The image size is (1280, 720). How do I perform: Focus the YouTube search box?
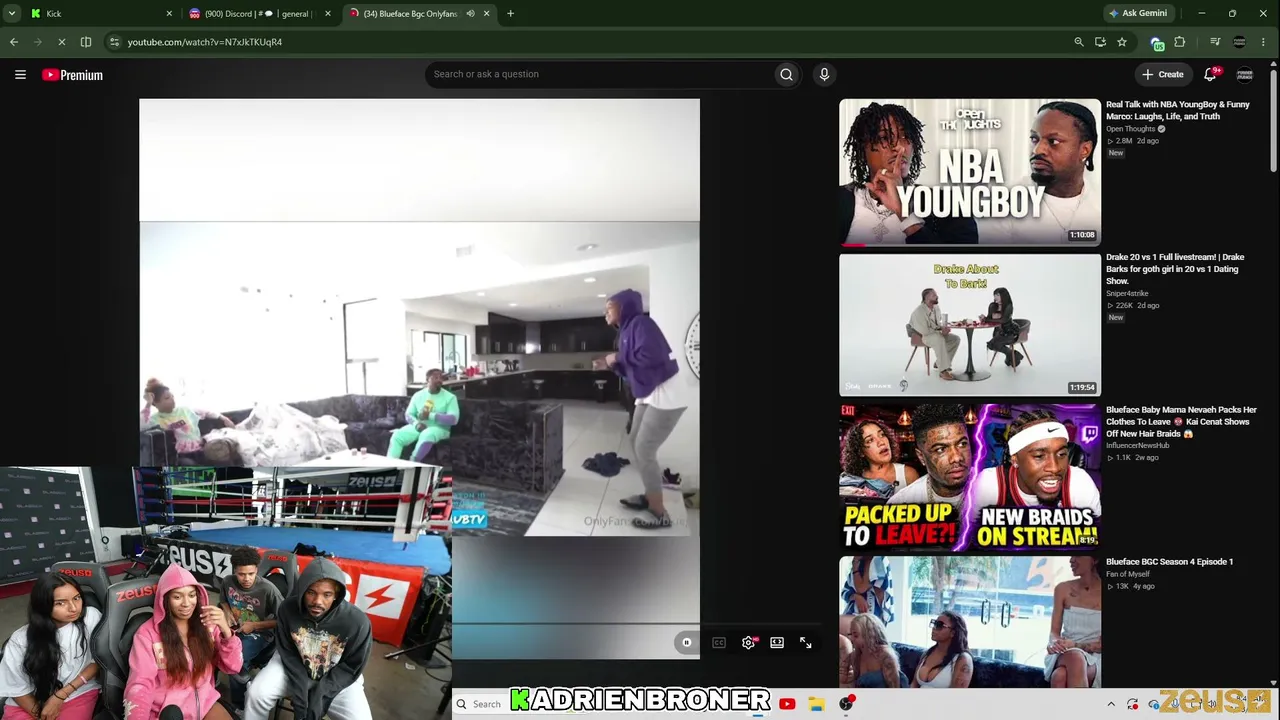[x=600, y=74]
